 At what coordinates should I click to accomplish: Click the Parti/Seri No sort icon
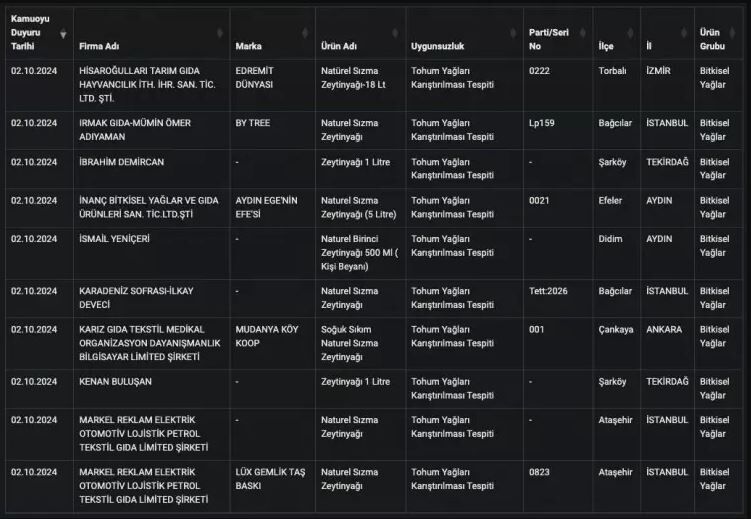point(583,33)
